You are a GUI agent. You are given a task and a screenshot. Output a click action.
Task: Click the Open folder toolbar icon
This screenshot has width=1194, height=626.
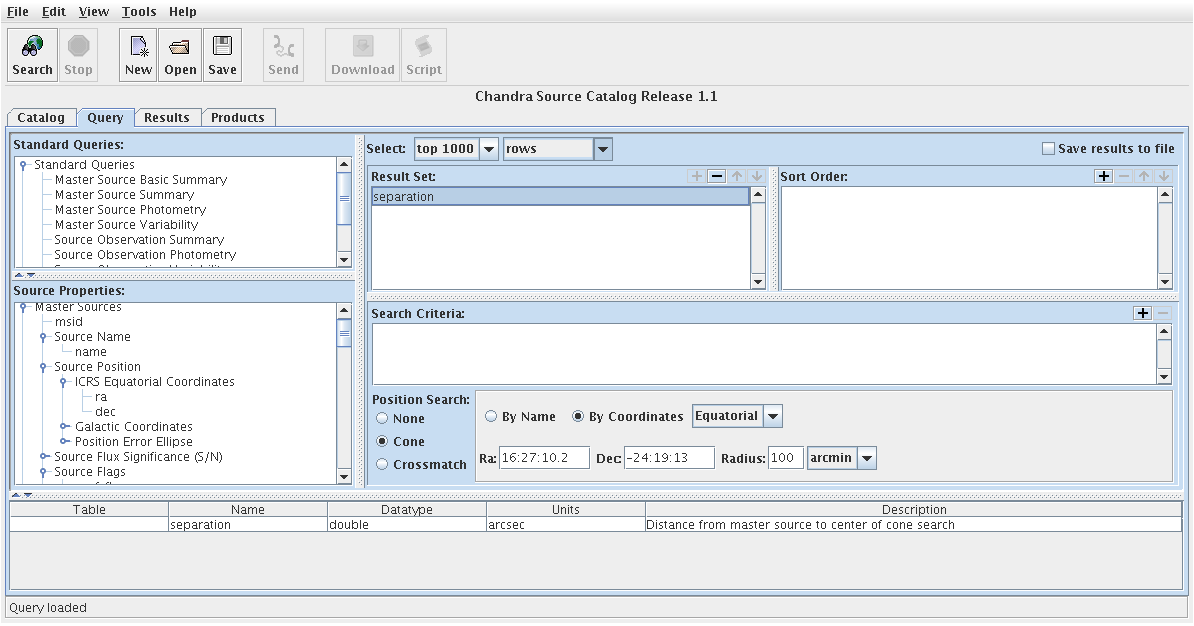[x=180, y=54]
